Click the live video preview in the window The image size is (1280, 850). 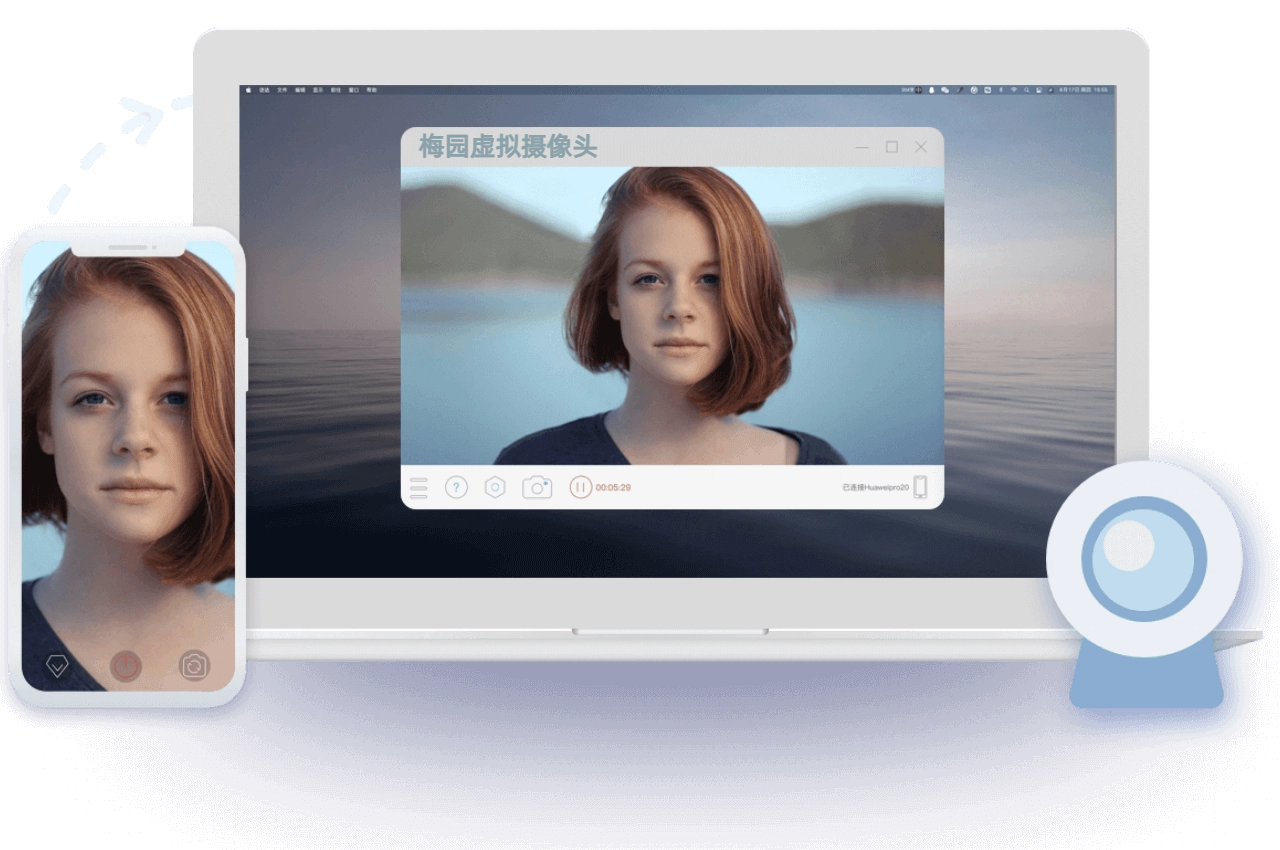[x=672, y=315]
